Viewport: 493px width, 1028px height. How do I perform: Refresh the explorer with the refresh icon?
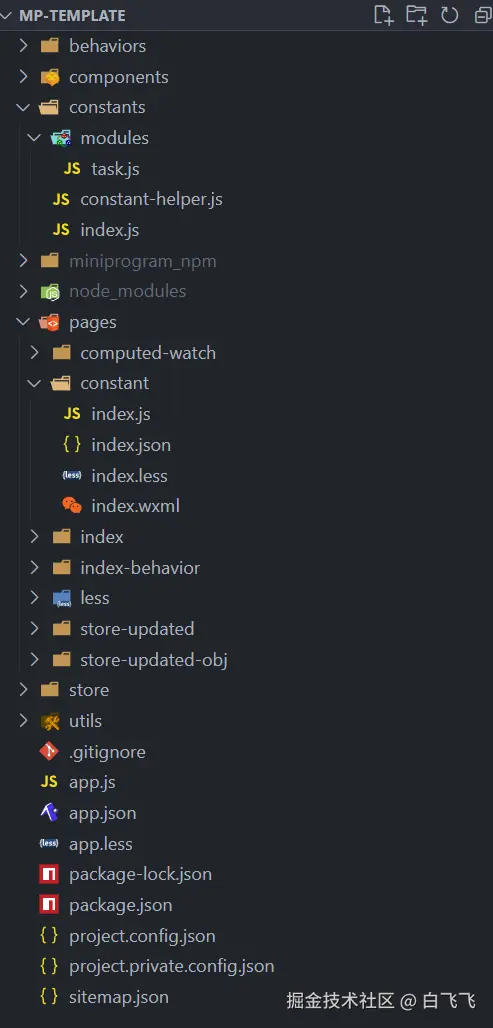tap(449, 15)
